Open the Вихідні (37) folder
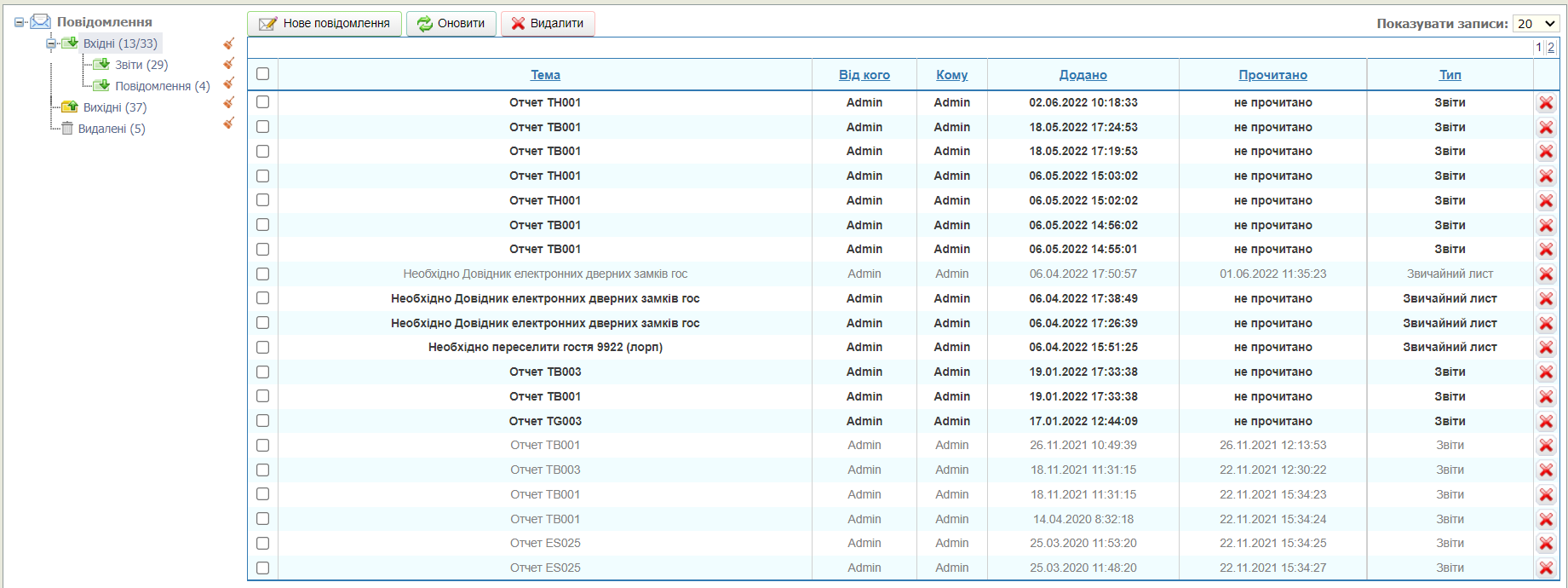This screenshot has height=588, width=1568. [x=114, y=107]
